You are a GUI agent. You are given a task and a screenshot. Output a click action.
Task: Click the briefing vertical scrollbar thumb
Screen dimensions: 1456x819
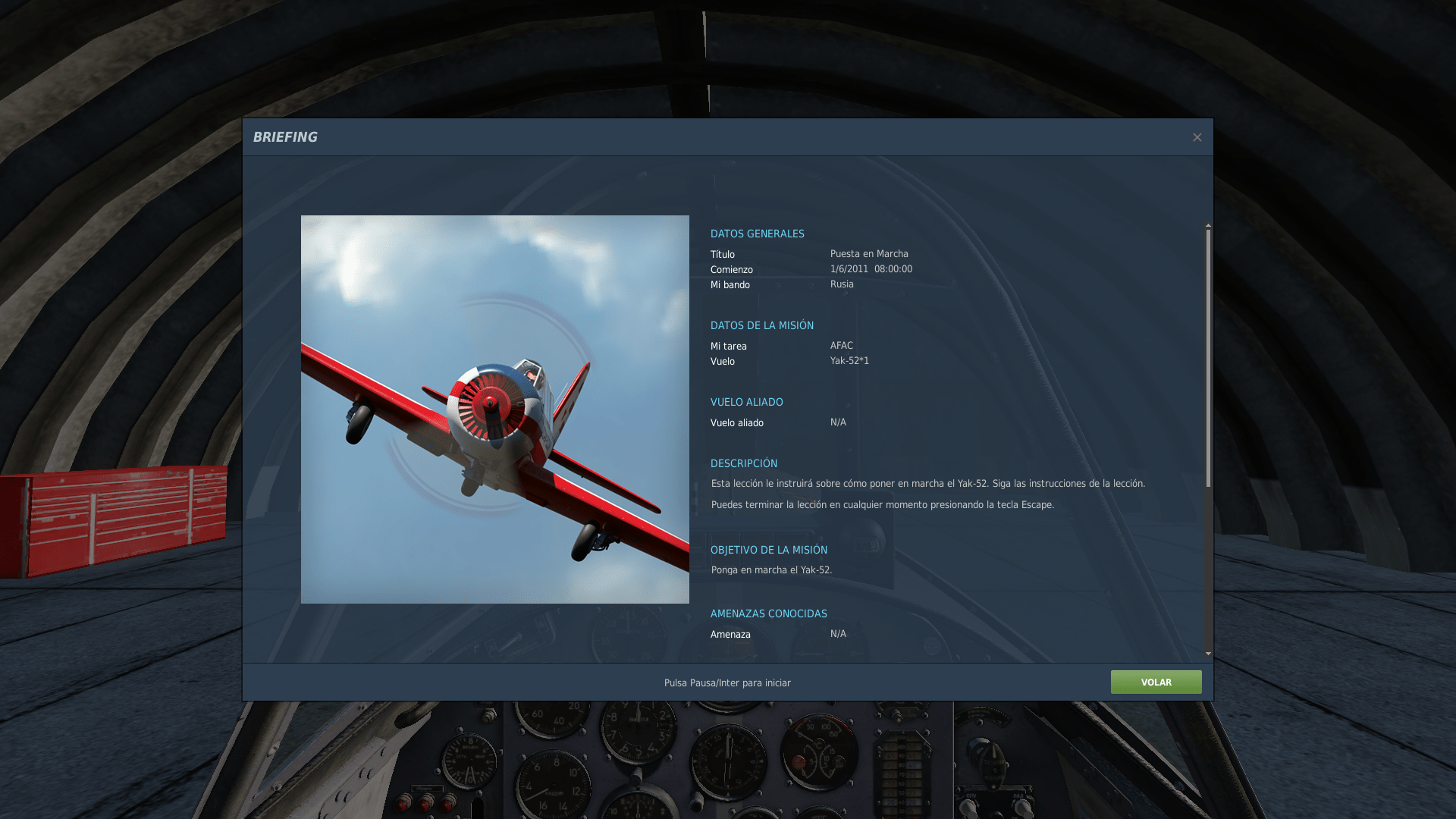coord(1208,356)
